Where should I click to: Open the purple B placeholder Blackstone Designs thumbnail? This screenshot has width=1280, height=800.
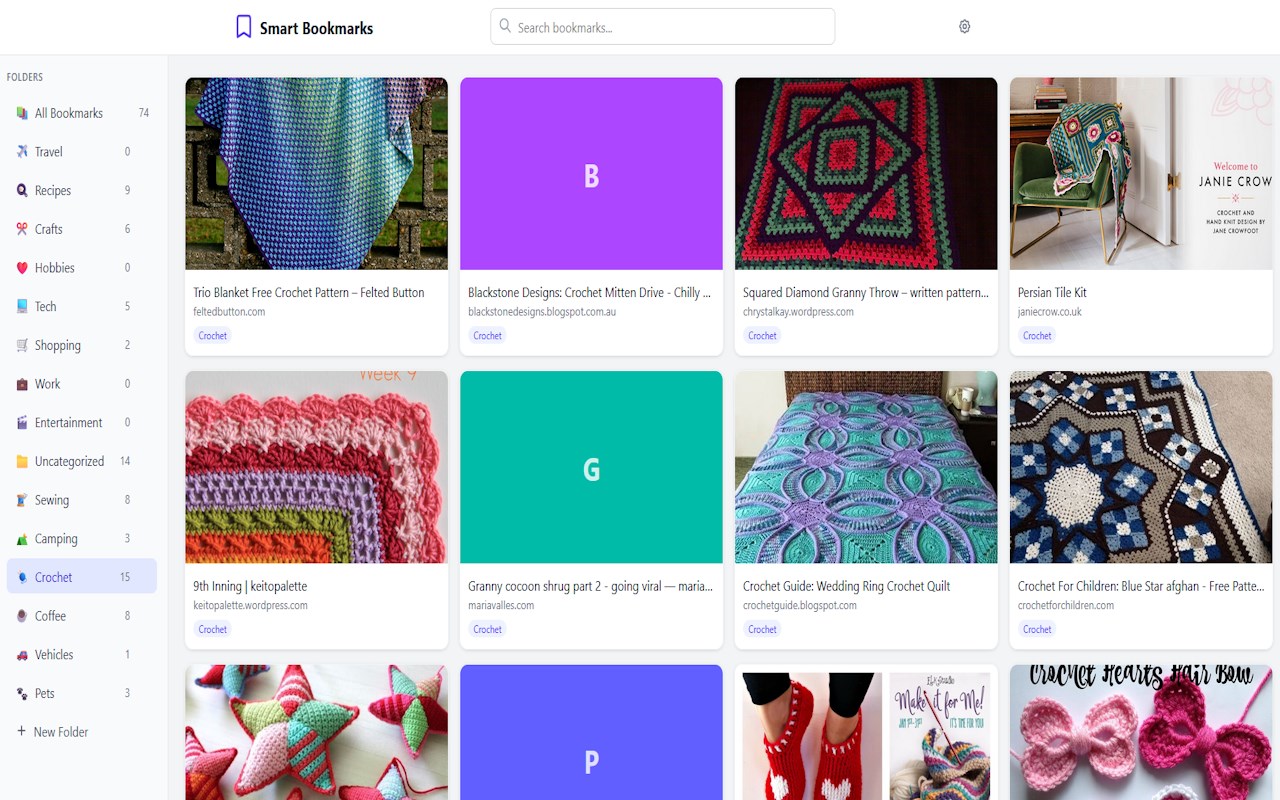coord(591,174)
